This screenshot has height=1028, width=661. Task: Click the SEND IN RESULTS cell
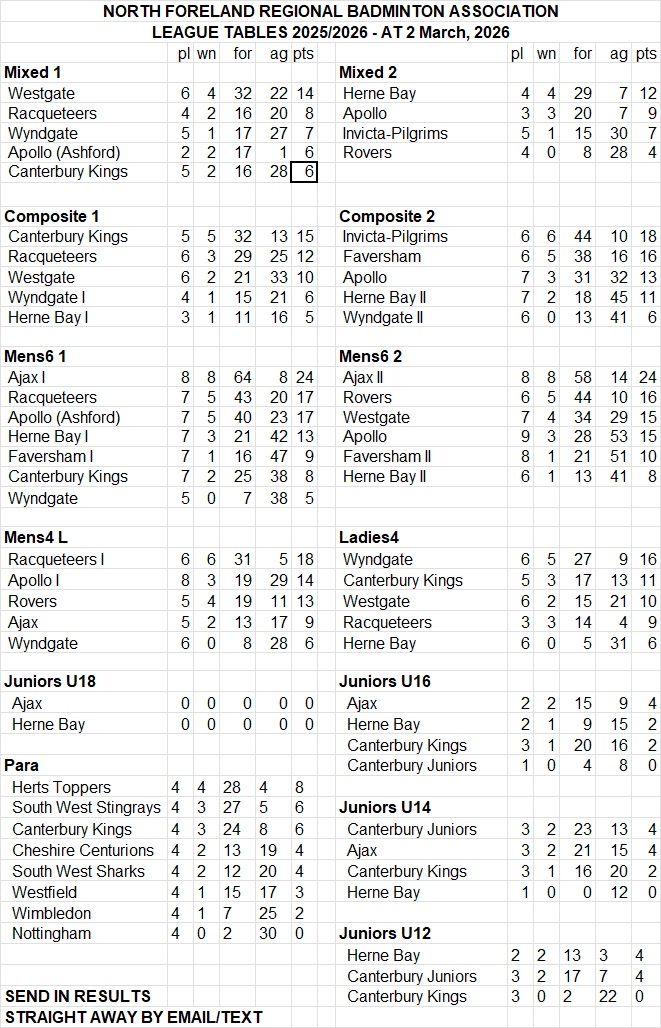tap(78, 996)
